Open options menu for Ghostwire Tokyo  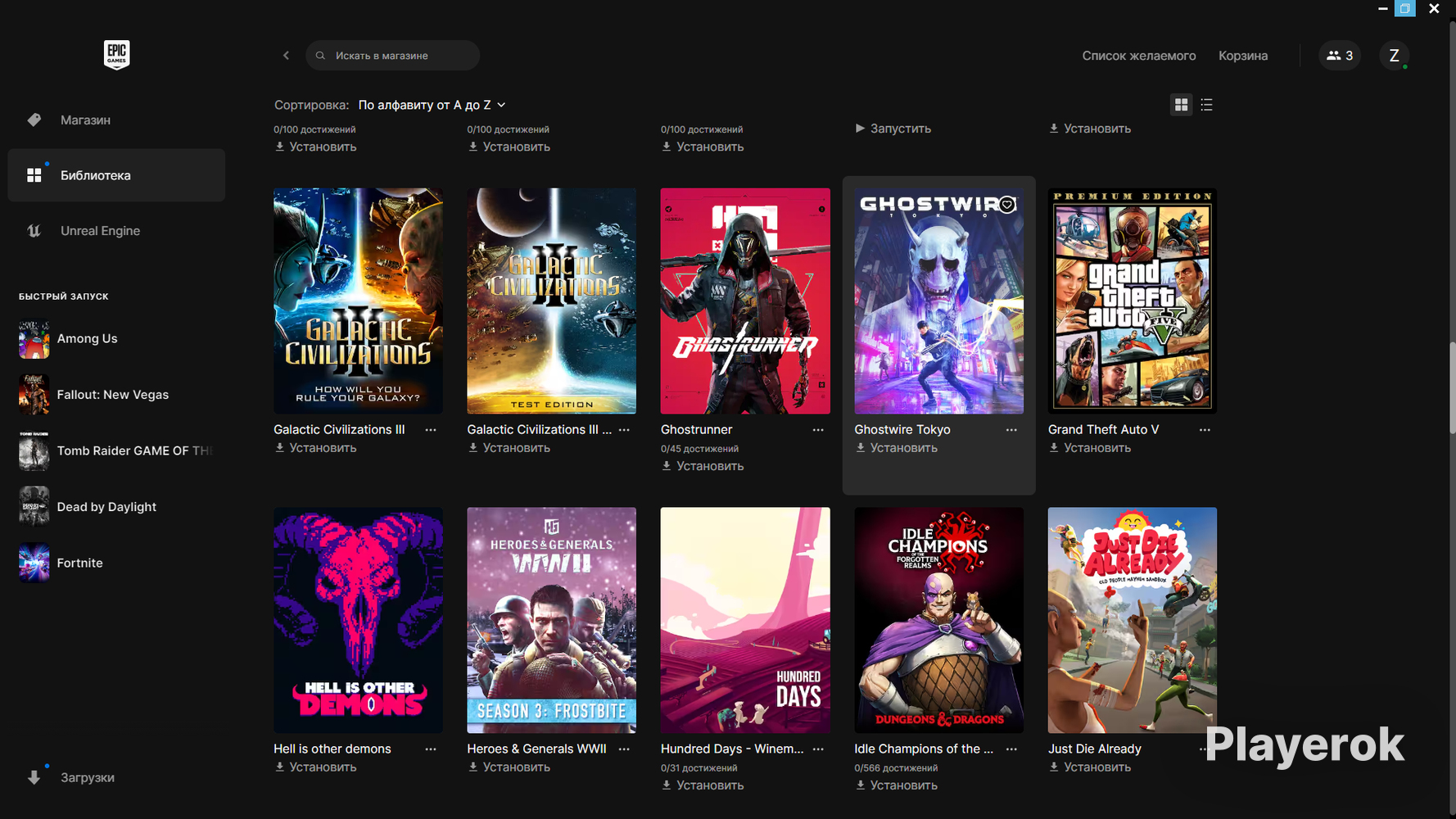[1011, 430]
